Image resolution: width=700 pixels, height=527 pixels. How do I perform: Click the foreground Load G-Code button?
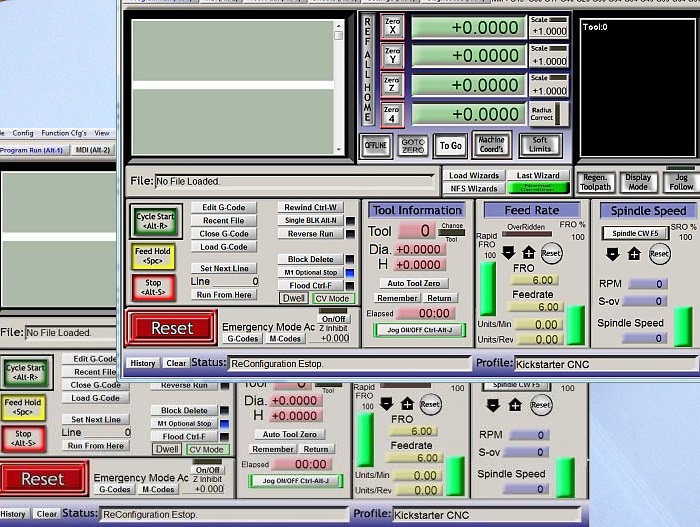(223, 247)
